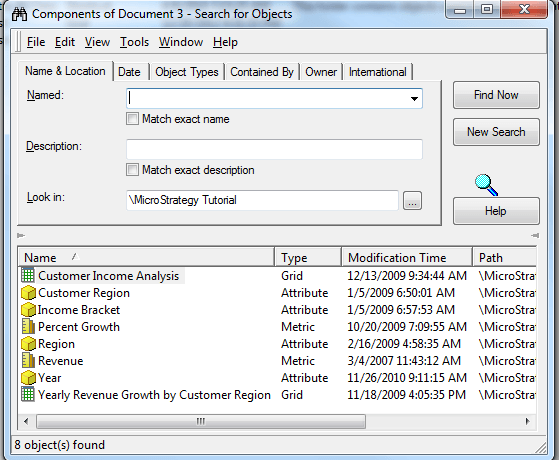
Task: Click the horizontal scrollbar thumb in results
Action: click(x=201, y=421)
